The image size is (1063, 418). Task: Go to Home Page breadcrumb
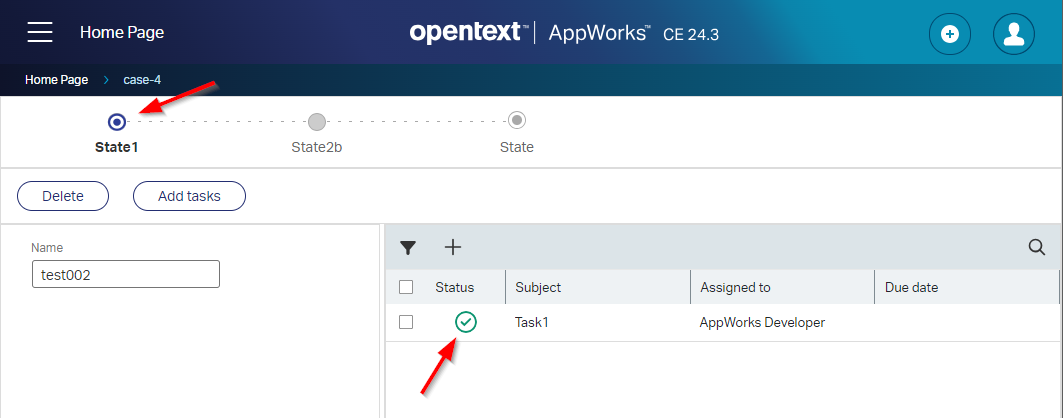[x=57, y=79]
